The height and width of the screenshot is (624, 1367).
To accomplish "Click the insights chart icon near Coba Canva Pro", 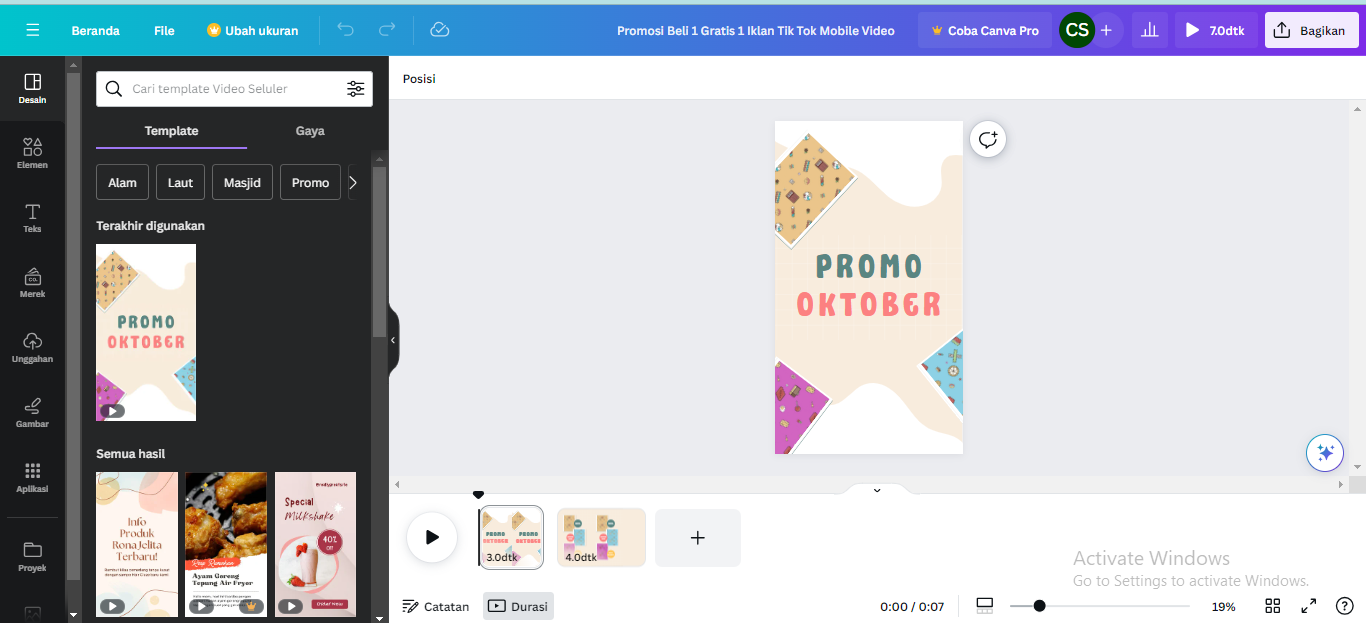I will coord(1148,30).
